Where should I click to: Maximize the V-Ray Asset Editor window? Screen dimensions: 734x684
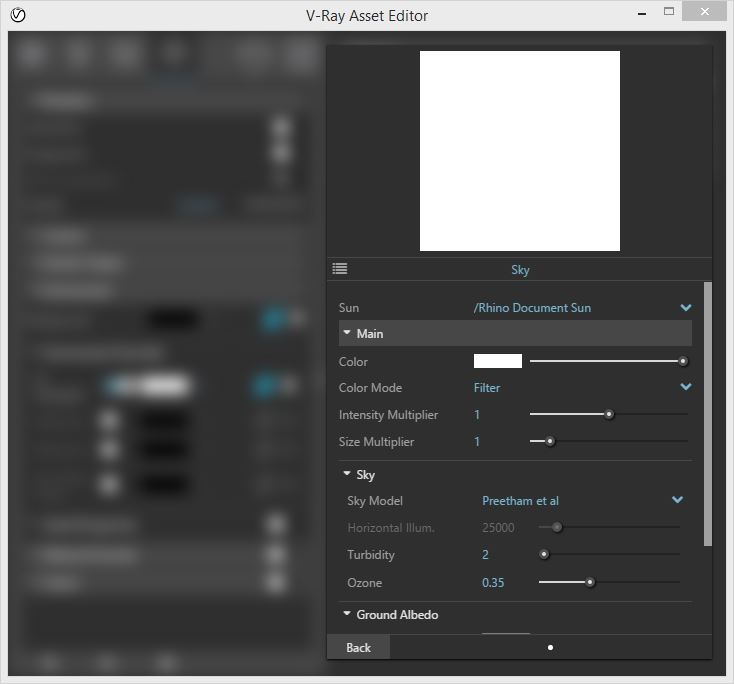click(669, 11)
